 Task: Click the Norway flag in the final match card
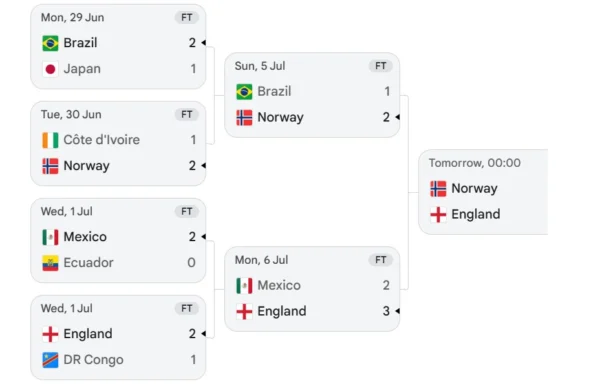(x=438, y=189)
